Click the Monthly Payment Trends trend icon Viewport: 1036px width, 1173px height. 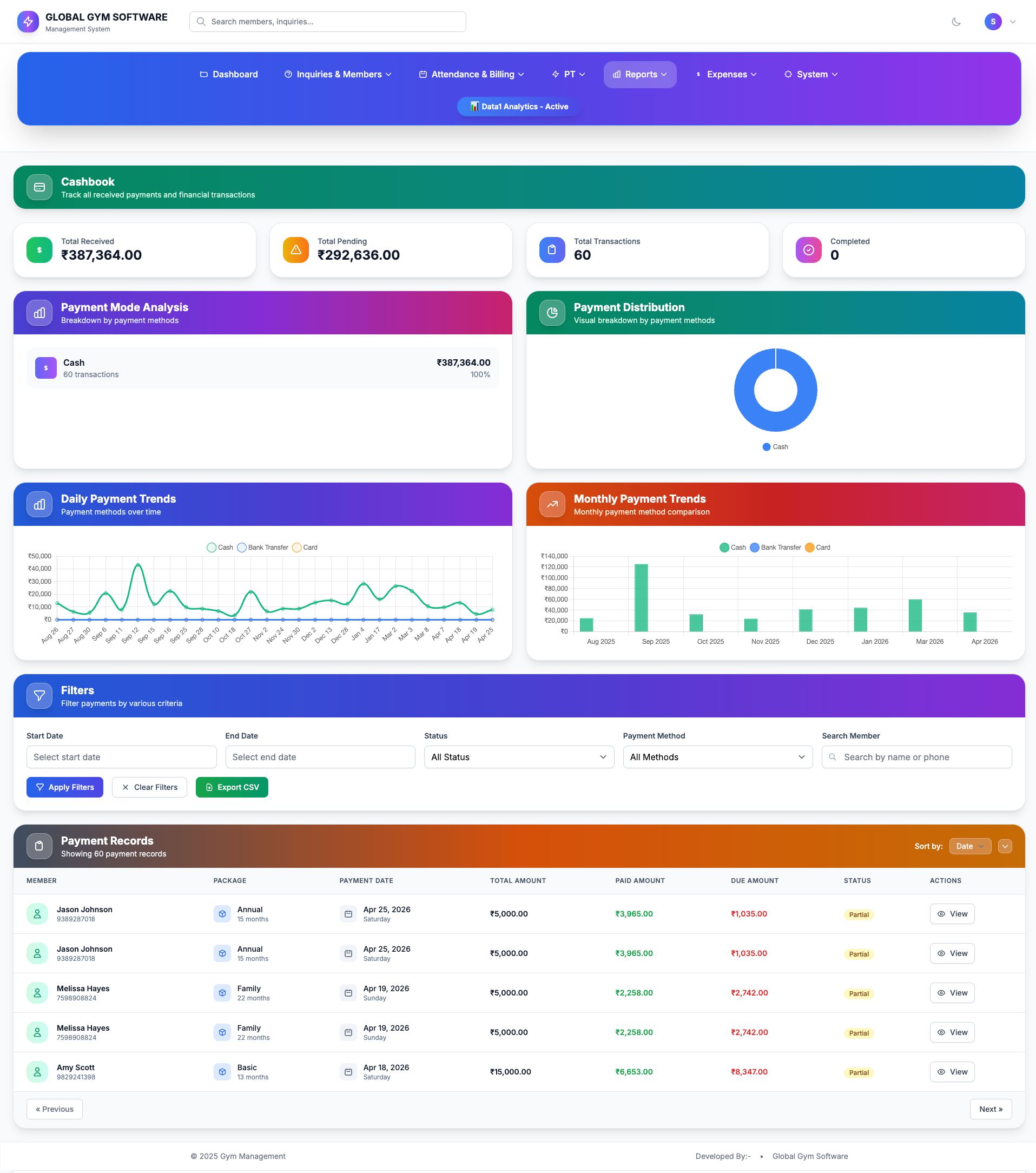[x=552, y=504]
